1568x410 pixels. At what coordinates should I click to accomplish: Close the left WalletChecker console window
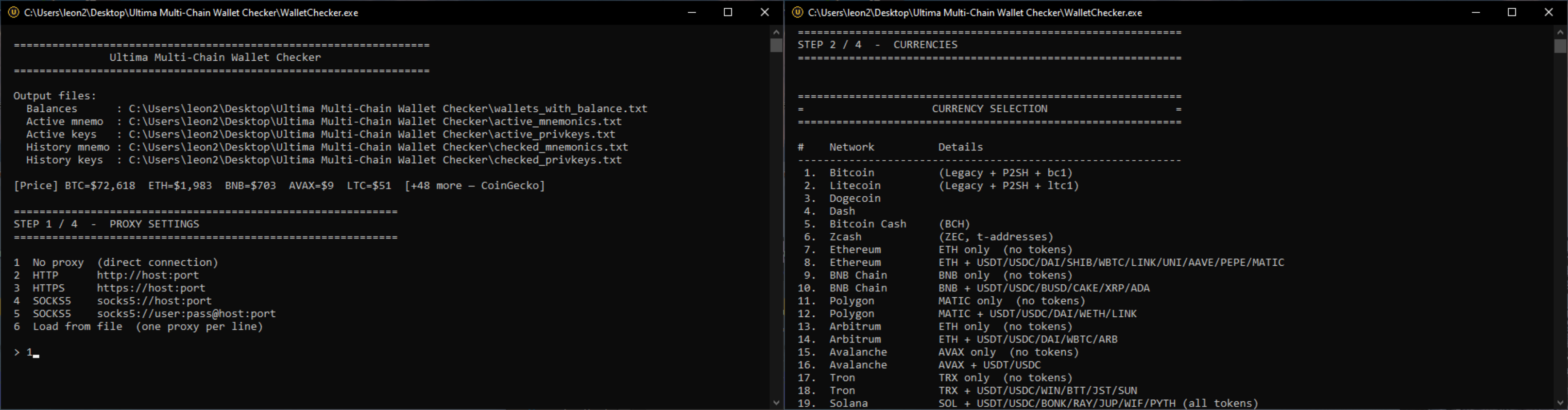764,12
